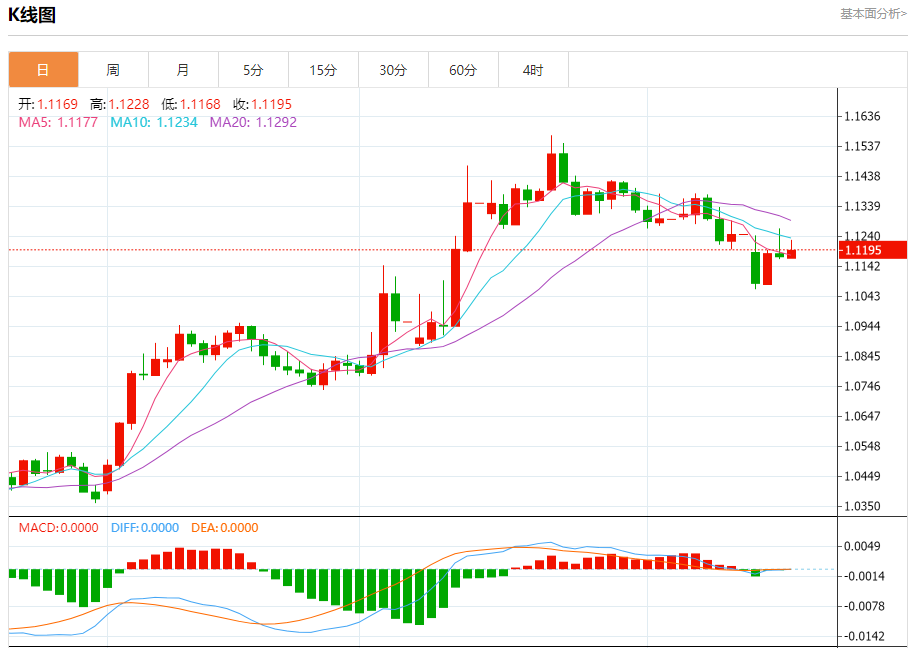Open the 5分 interval tab

pyautogui.click(x=253, y=70)
